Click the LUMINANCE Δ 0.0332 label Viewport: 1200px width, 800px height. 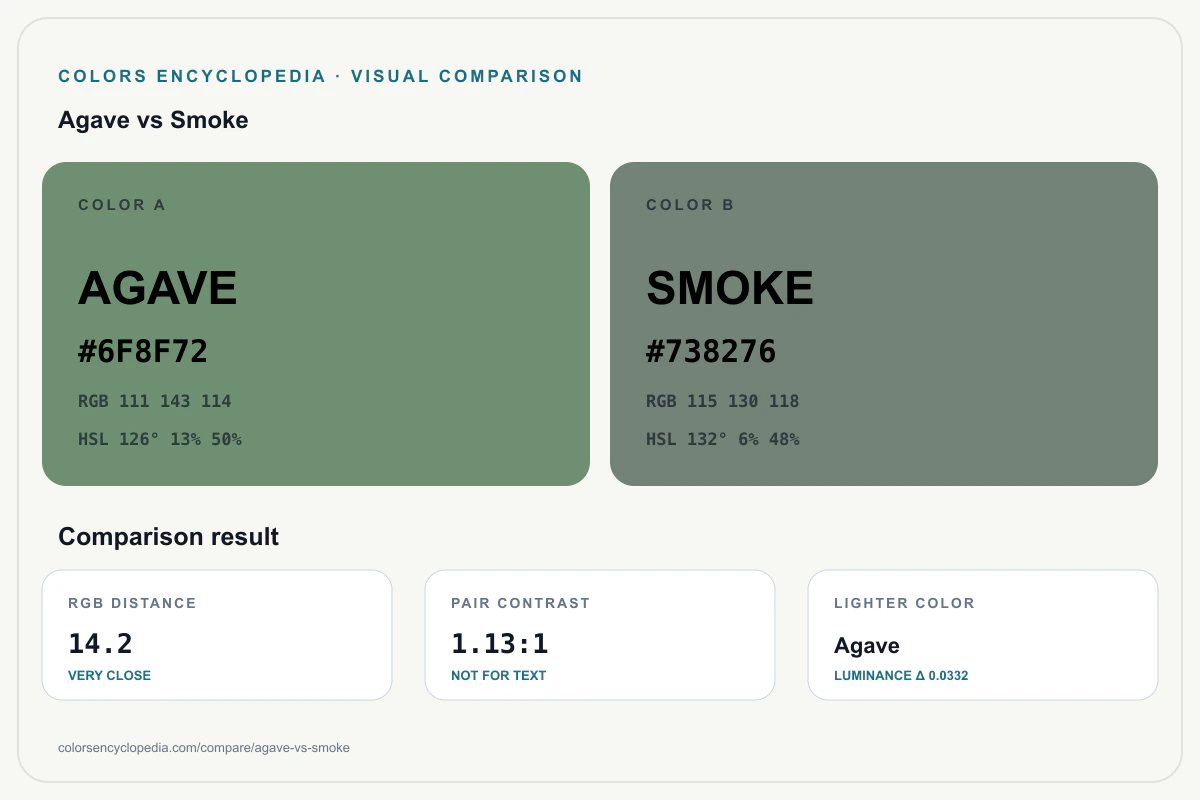(901, 675)
